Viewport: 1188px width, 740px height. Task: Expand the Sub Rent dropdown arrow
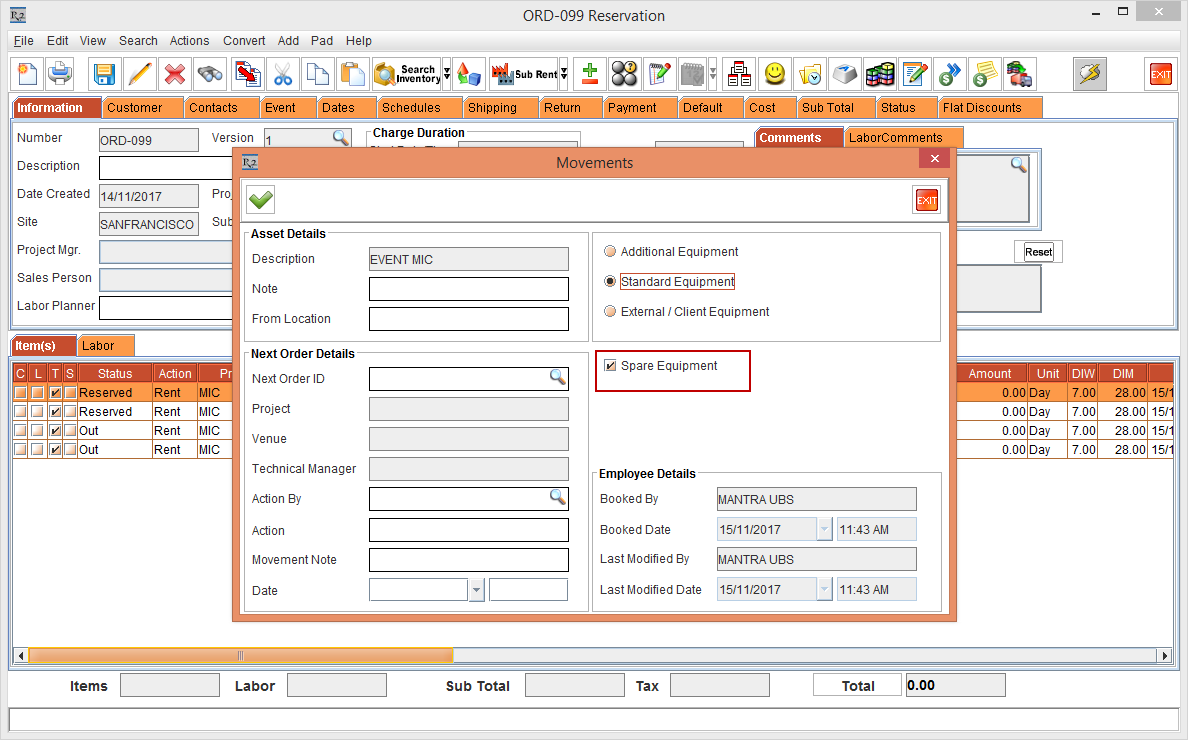coord(564,74)
